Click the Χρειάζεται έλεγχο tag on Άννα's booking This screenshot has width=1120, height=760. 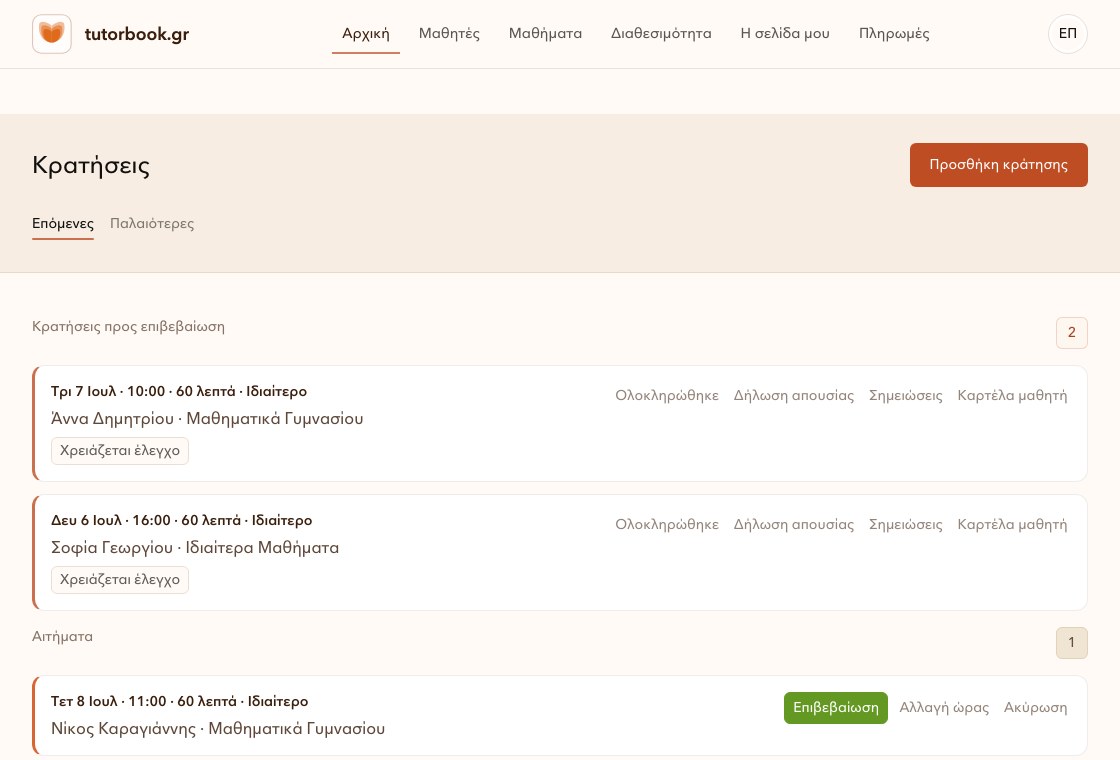pos(120,451)
